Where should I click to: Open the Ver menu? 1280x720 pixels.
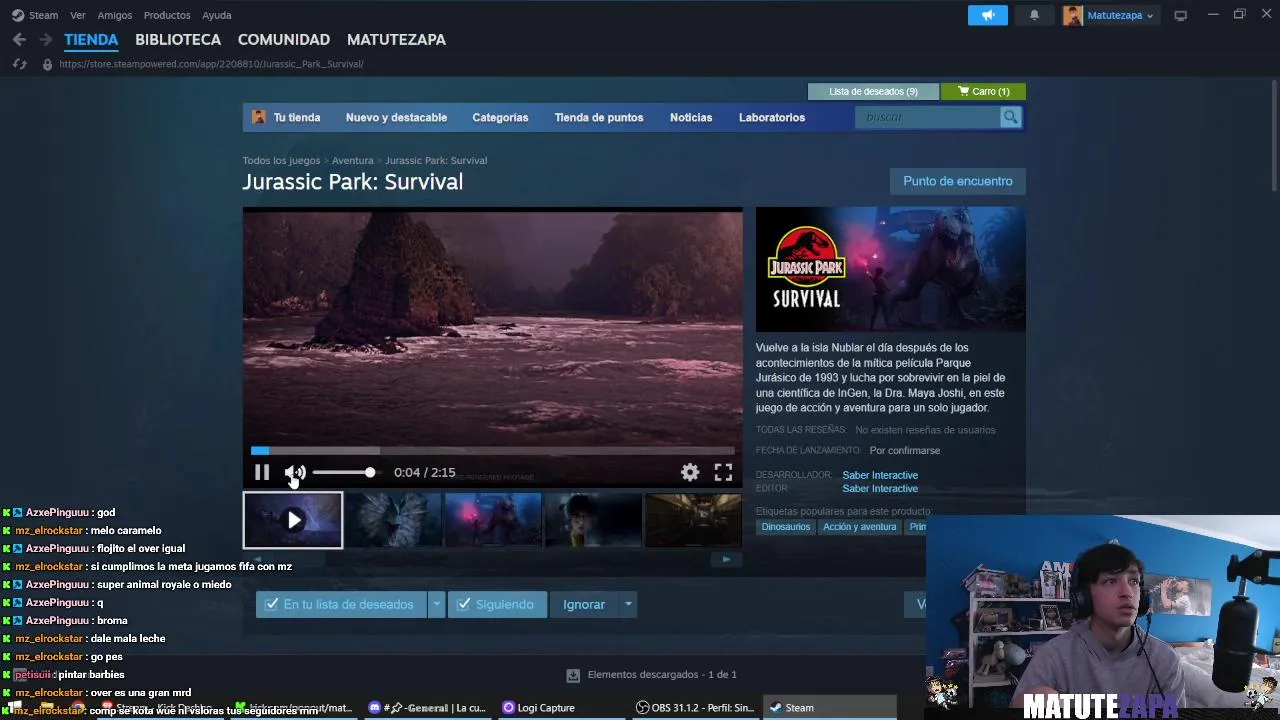(78, 15)
